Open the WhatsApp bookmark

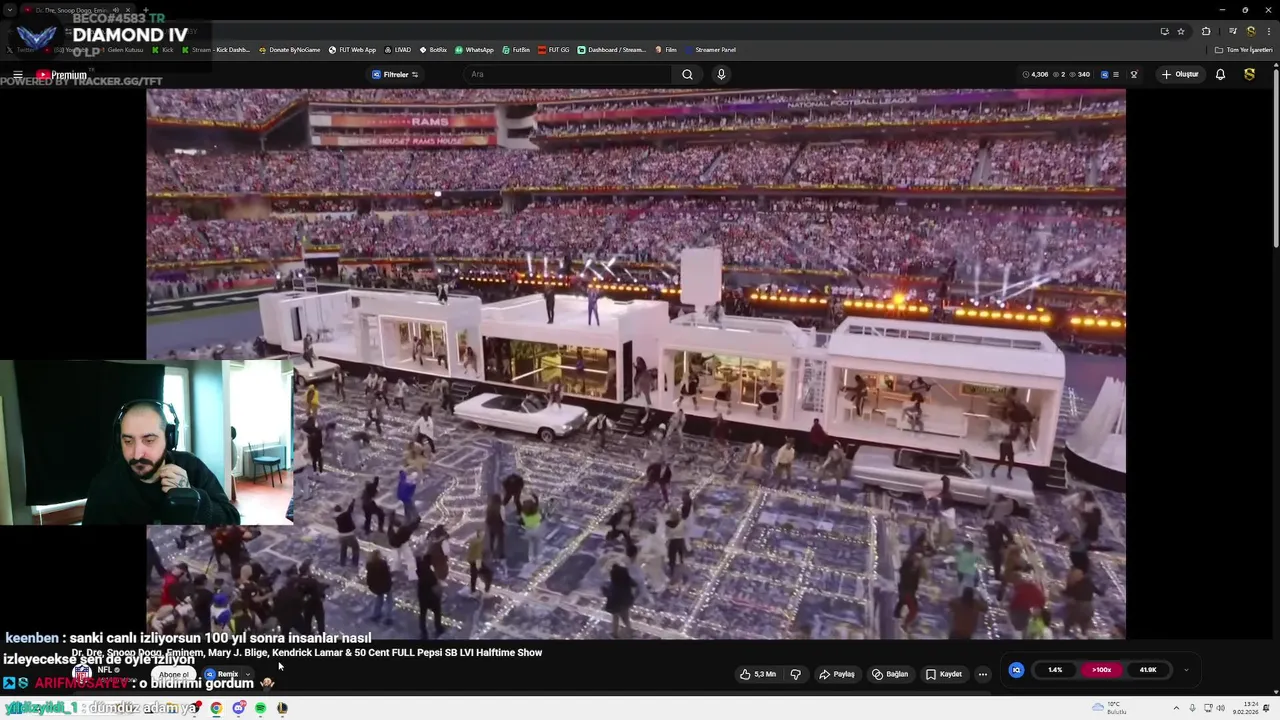pyautogui.click(x=474, y=49)
